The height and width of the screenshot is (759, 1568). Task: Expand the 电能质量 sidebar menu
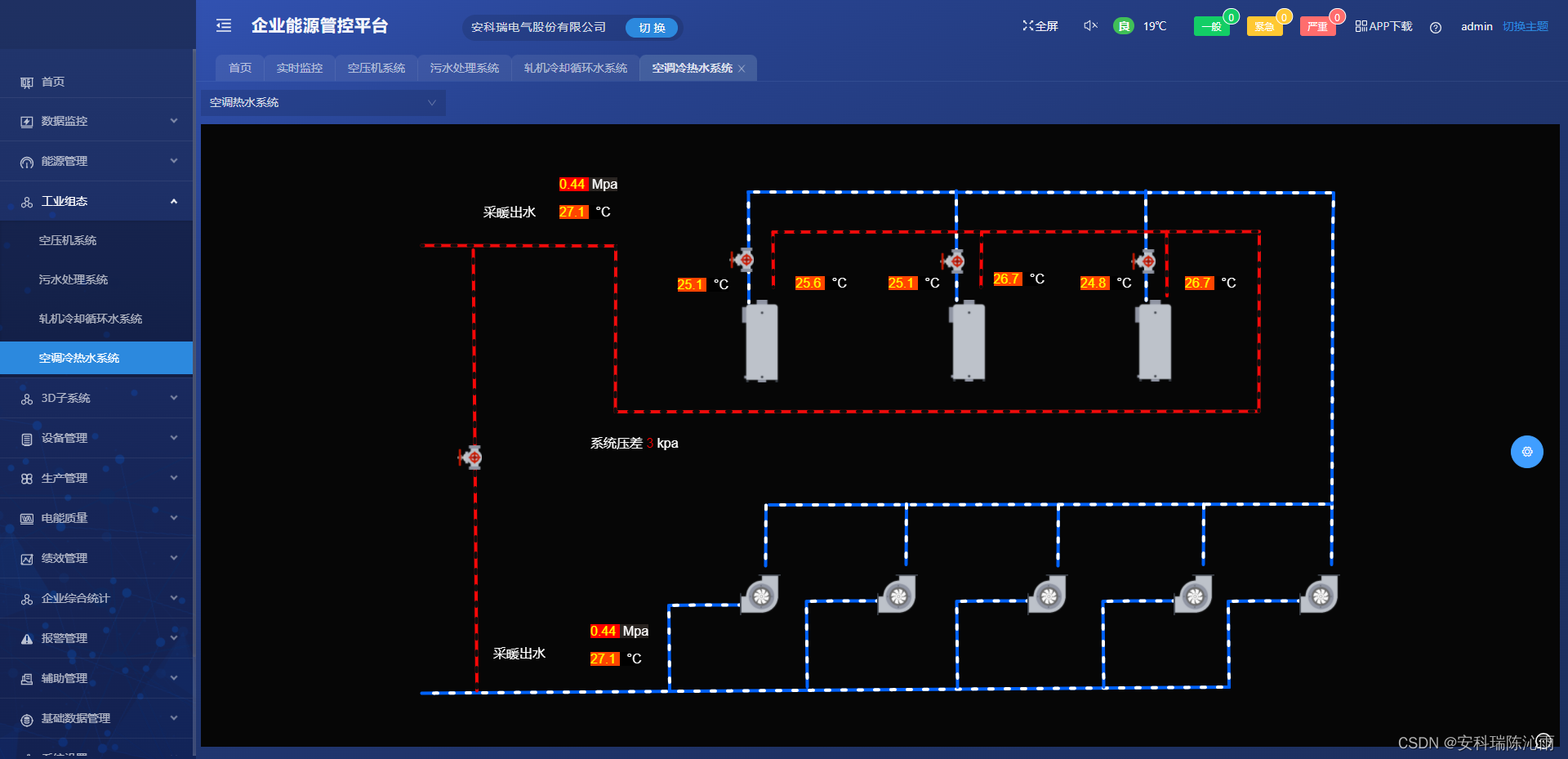click(x=96, y=518)
